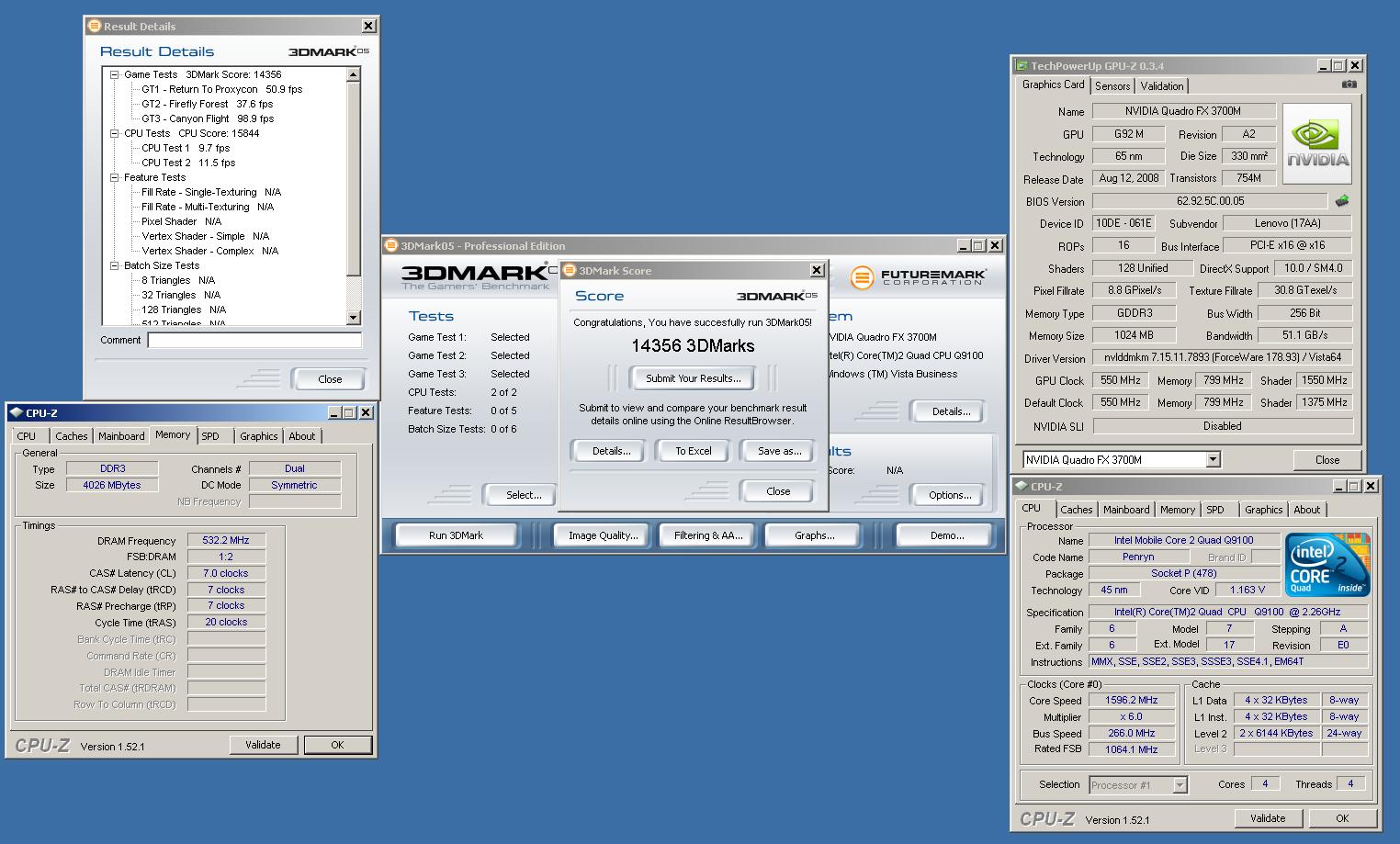The image size is (1400, 844).
Task: Select 32 Triangles row
Action: pyautogui.click(x=181, y=295)
